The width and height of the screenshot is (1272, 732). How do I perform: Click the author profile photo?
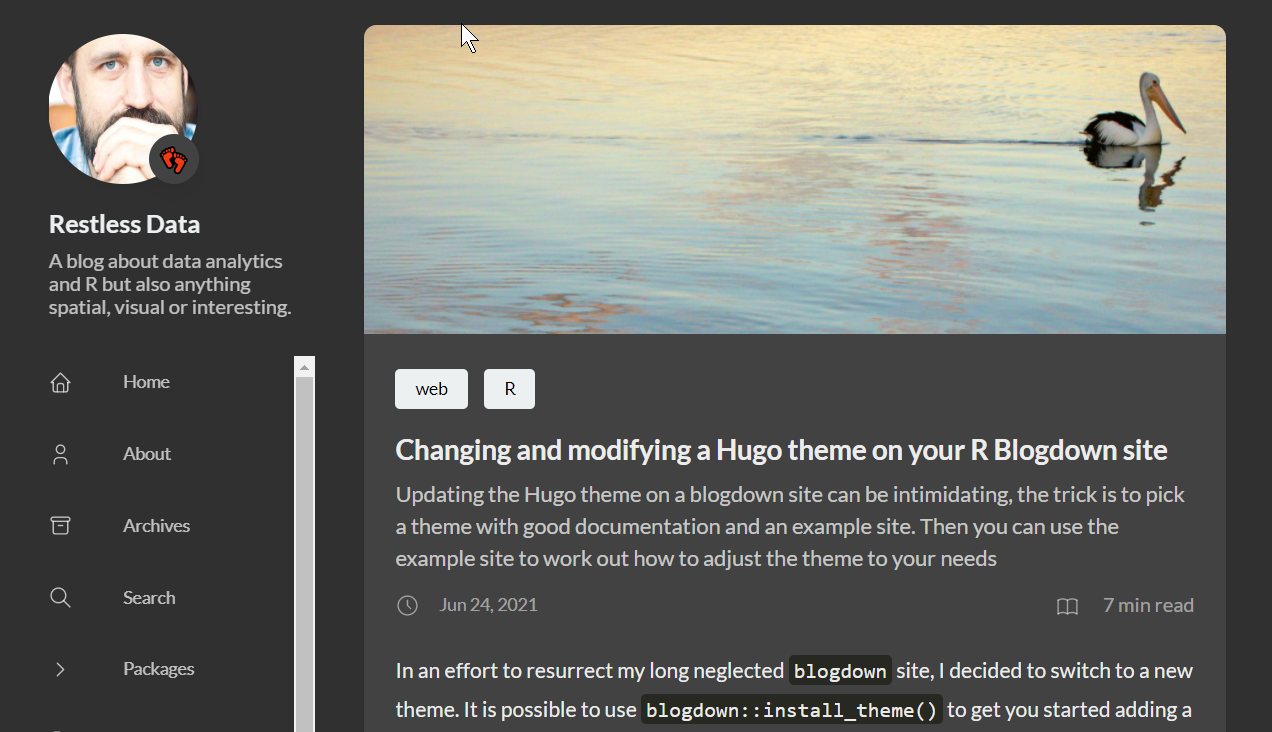122,109
